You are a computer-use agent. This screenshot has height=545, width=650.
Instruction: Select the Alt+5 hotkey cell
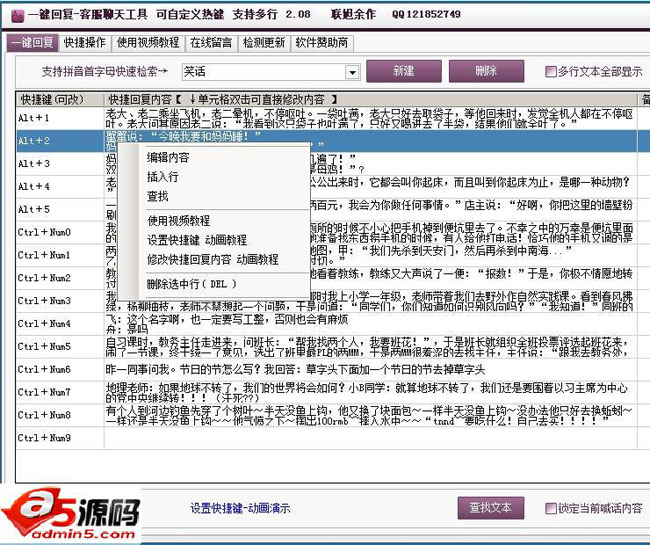pyautogui.click(x=60, y=209)
